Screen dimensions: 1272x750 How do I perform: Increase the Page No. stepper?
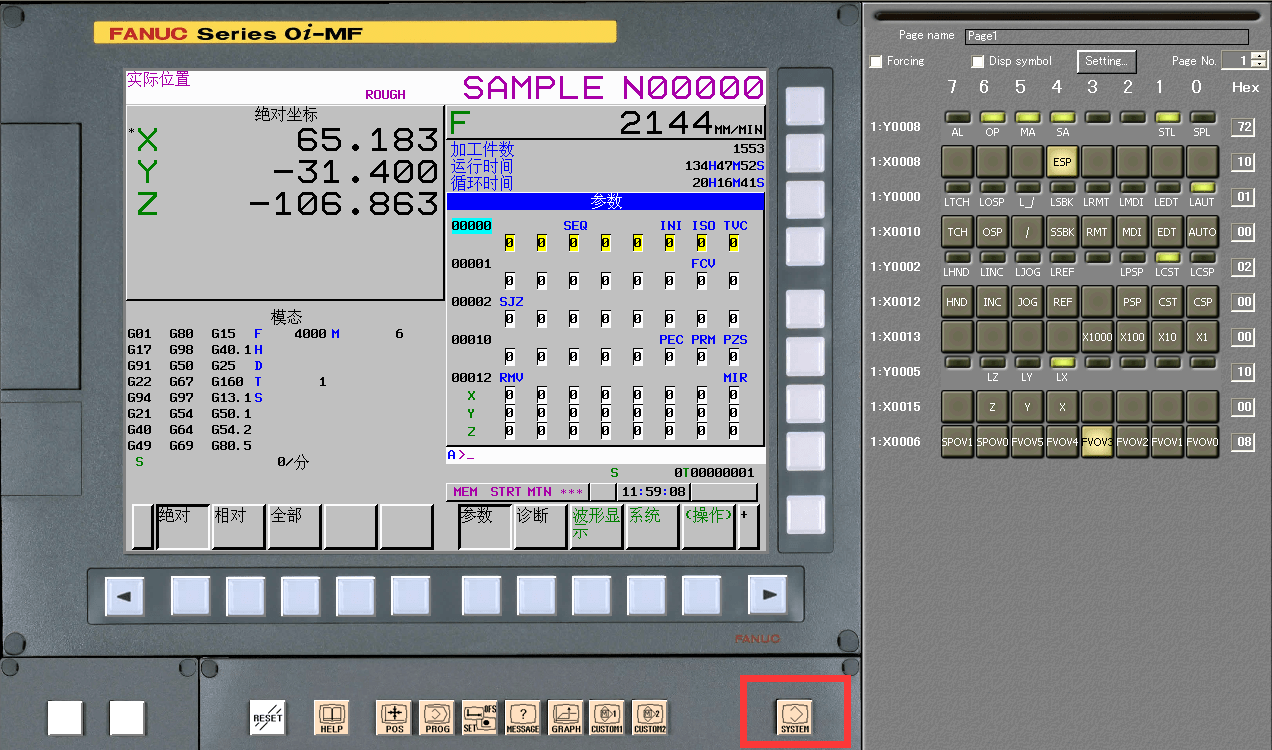coord(1259,56)
